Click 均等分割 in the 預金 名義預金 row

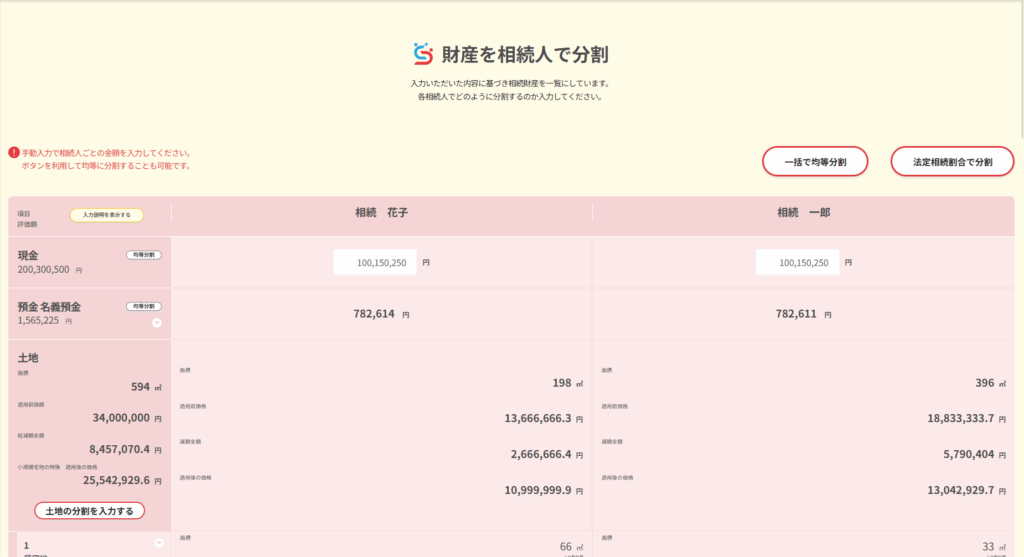coord(143,306)
